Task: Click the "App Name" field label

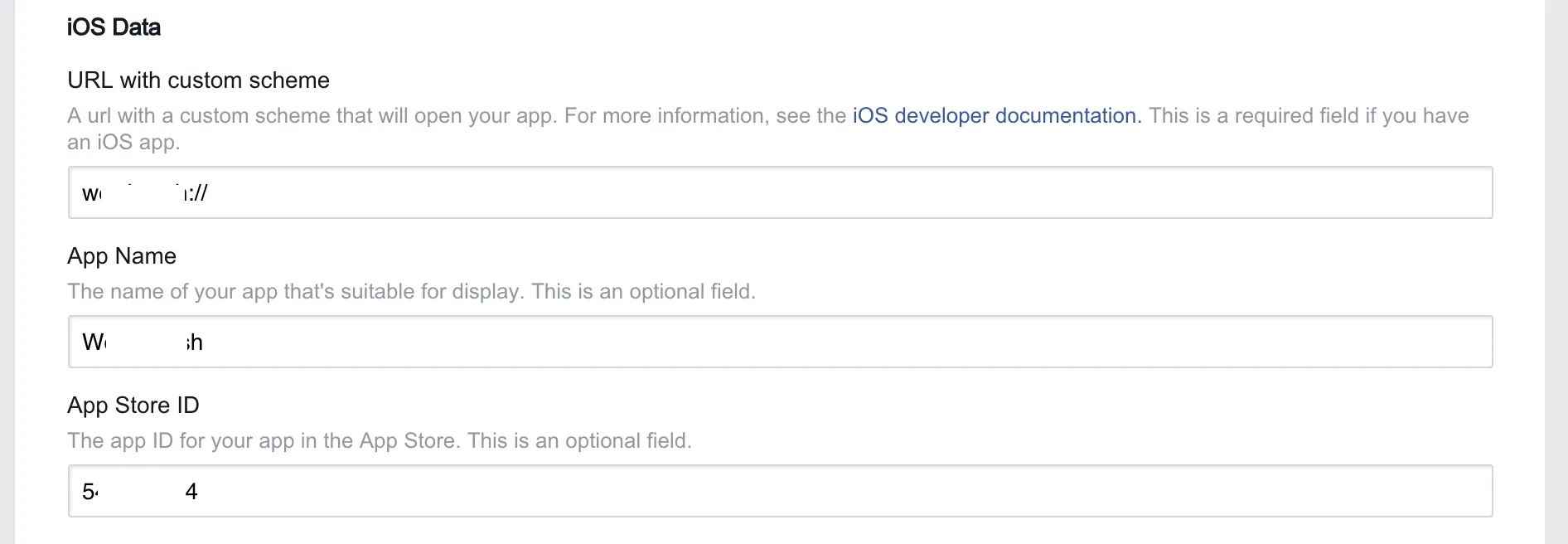Action: click(x=122, y=255)
